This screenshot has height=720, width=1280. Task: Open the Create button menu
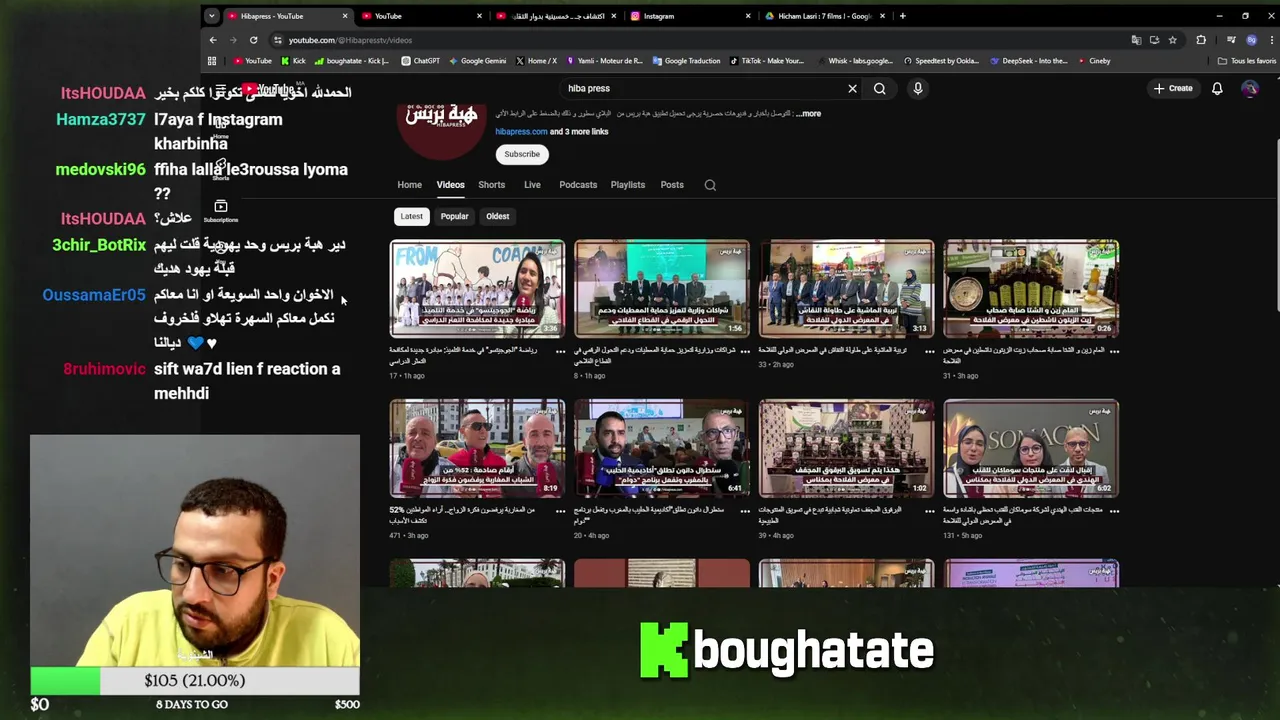(x=1172, y=88)
